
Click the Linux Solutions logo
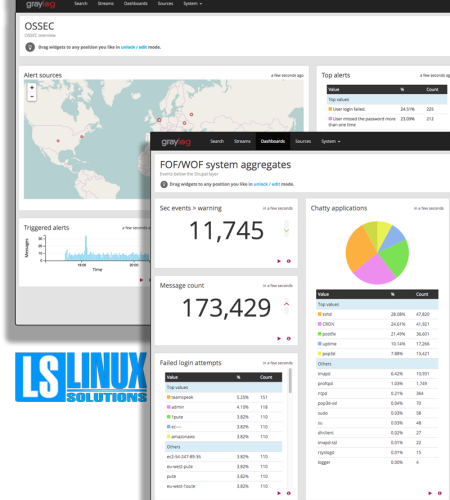81,377
